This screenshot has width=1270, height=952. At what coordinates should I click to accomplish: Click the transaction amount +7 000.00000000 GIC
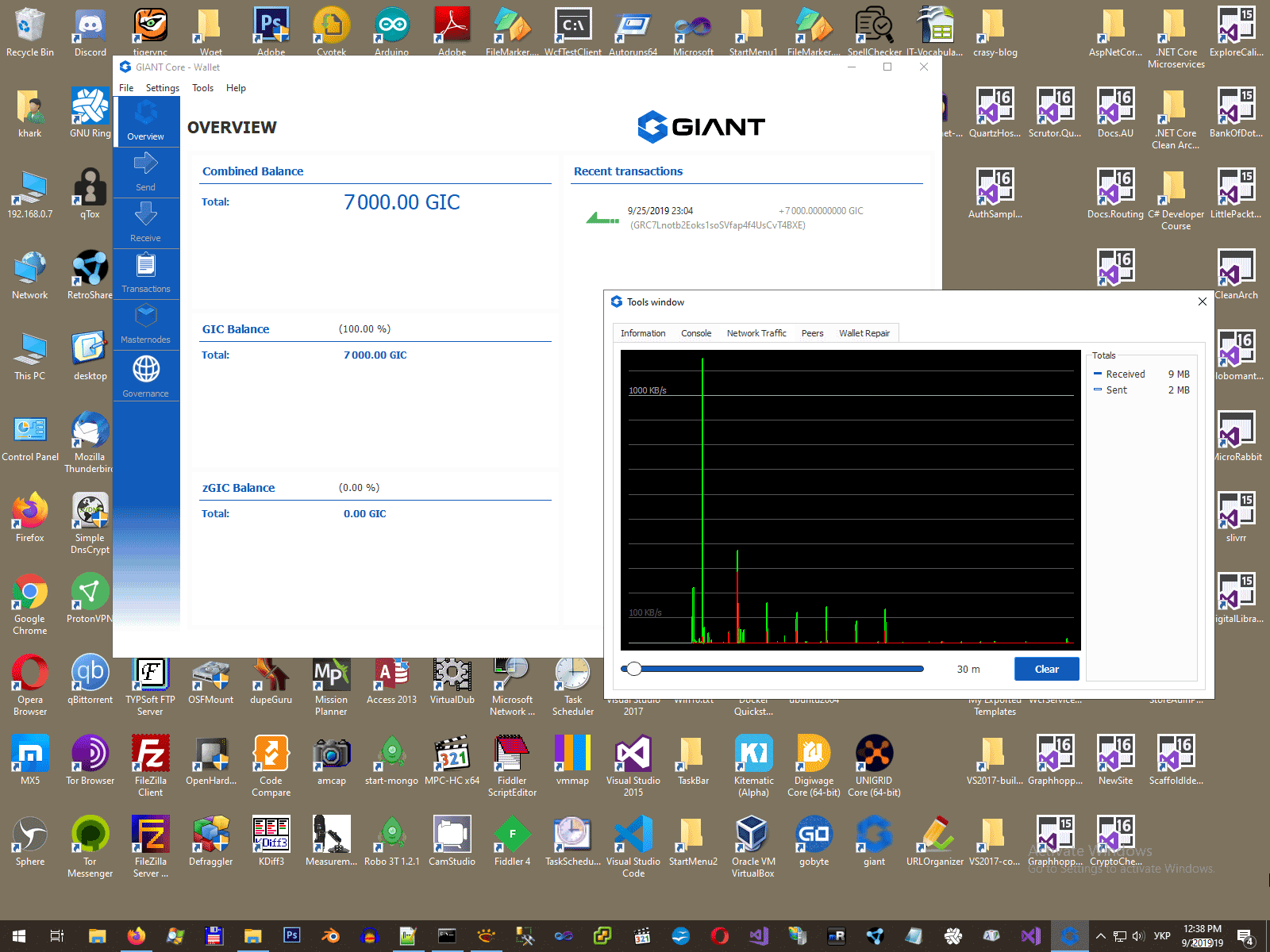click(x=821, y=211)
